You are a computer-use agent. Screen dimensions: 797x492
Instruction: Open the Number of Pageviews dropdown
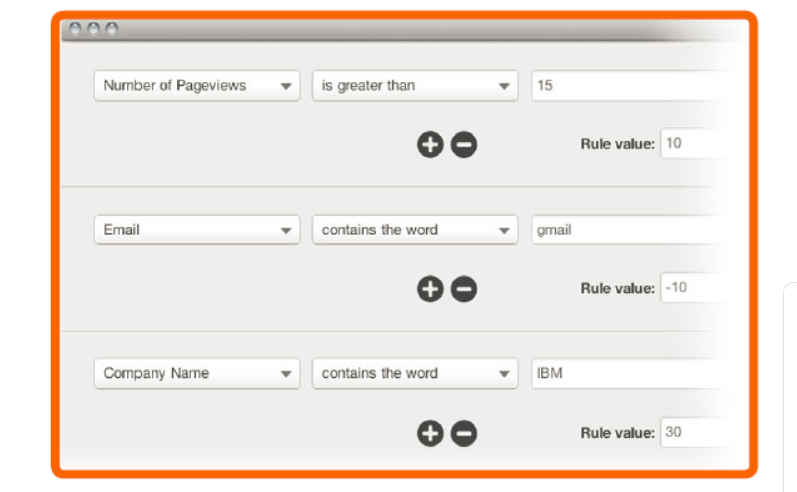click(x=197, y=86)
